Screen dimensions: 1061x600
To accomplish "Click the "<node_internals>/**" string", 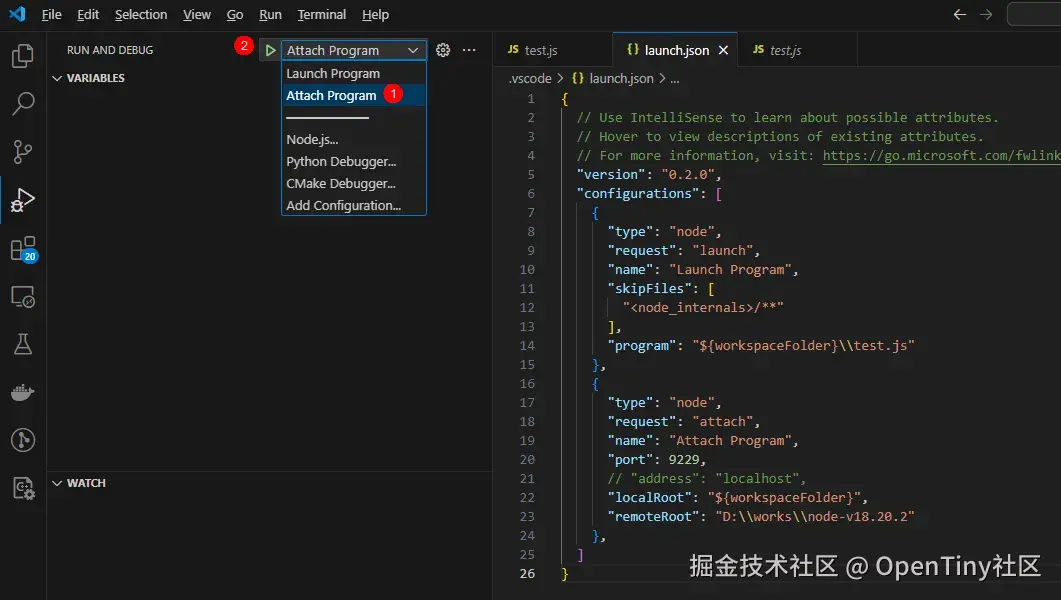I will [x=703, y=308].
